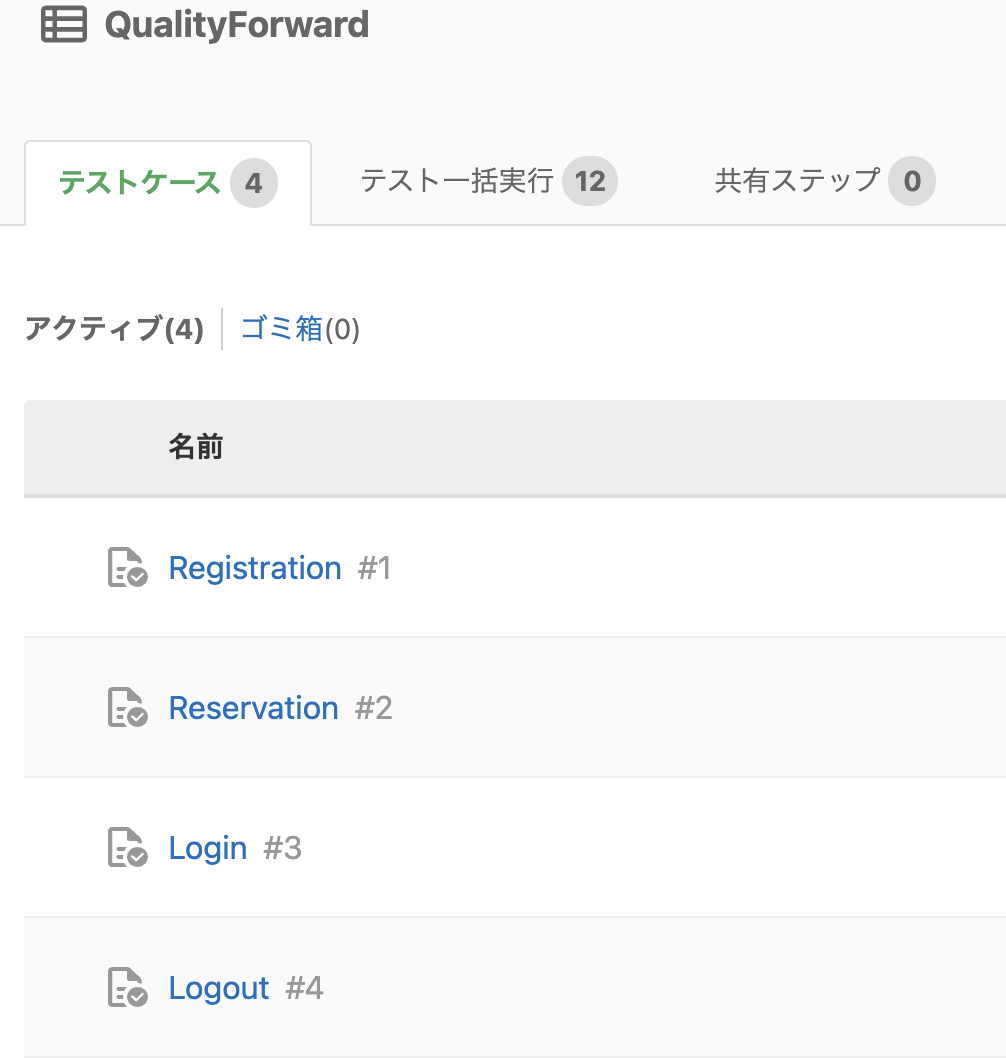The image size is (1006, 1058).
Task: Click the Registration test case icon
Action: click(128, 567)
